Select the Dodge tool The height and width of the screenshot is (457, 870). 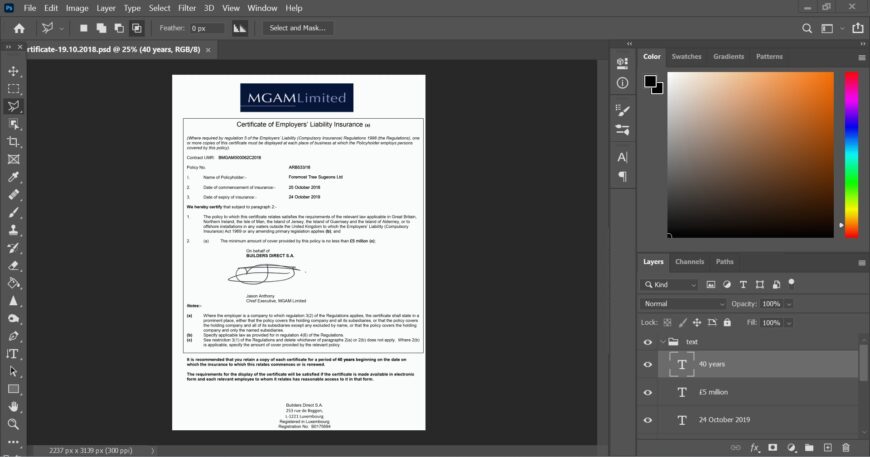[13, 318]
